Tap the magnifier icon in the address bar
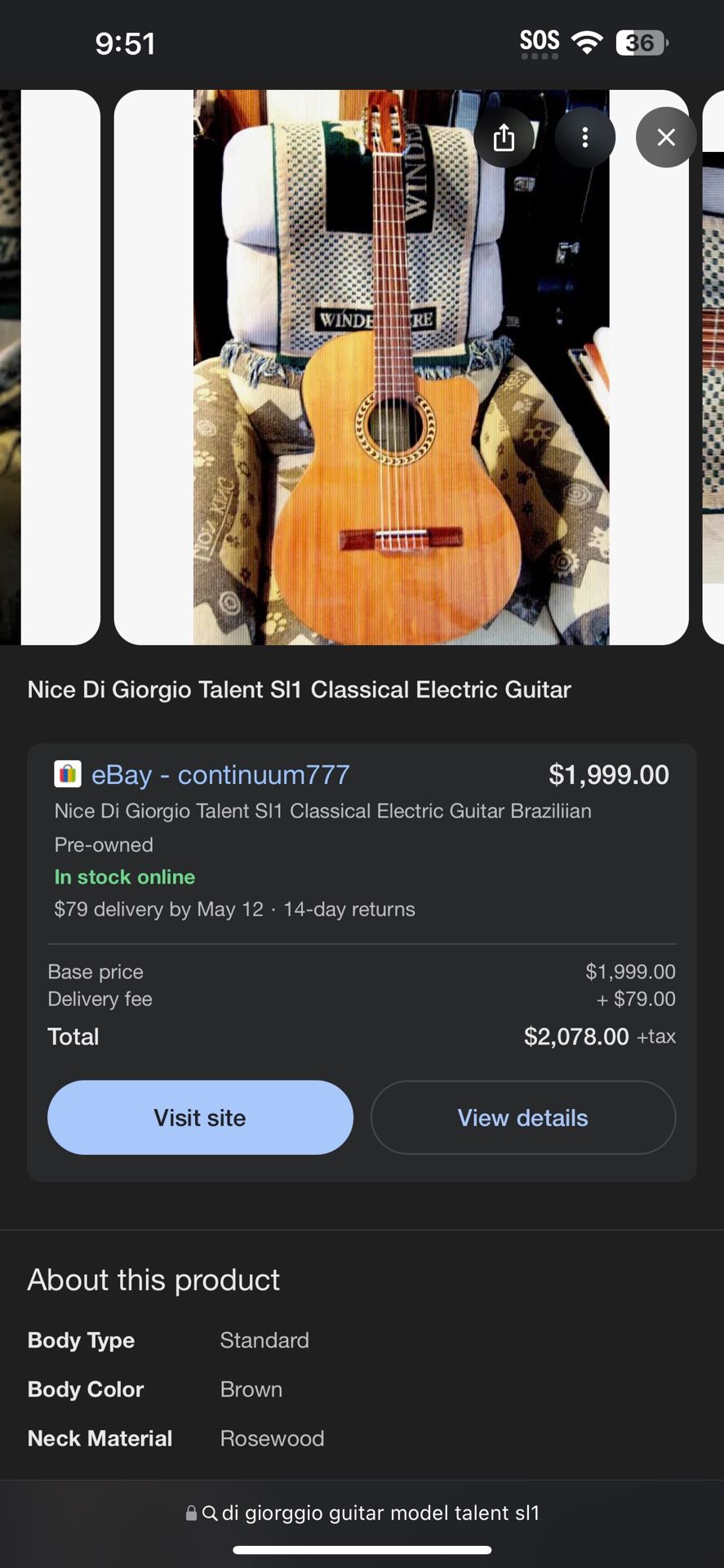The height and width of the screenshot is (1568, 724). tap(210, 1513)
